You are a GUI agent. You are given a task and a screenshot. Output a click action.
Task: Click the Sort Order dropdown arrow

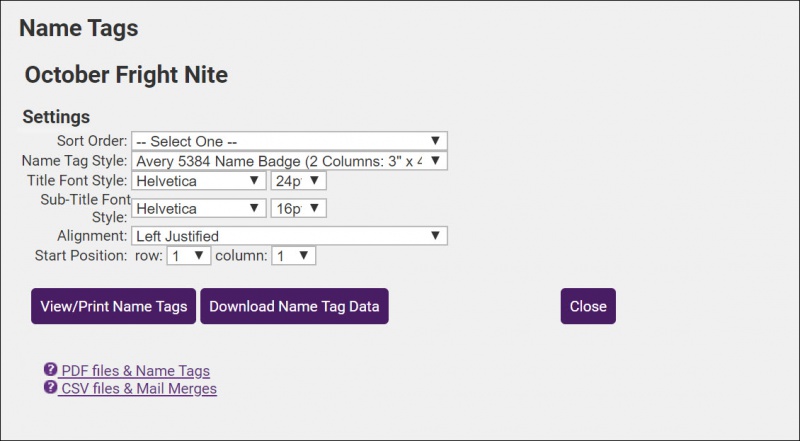[x=436, y=141]
